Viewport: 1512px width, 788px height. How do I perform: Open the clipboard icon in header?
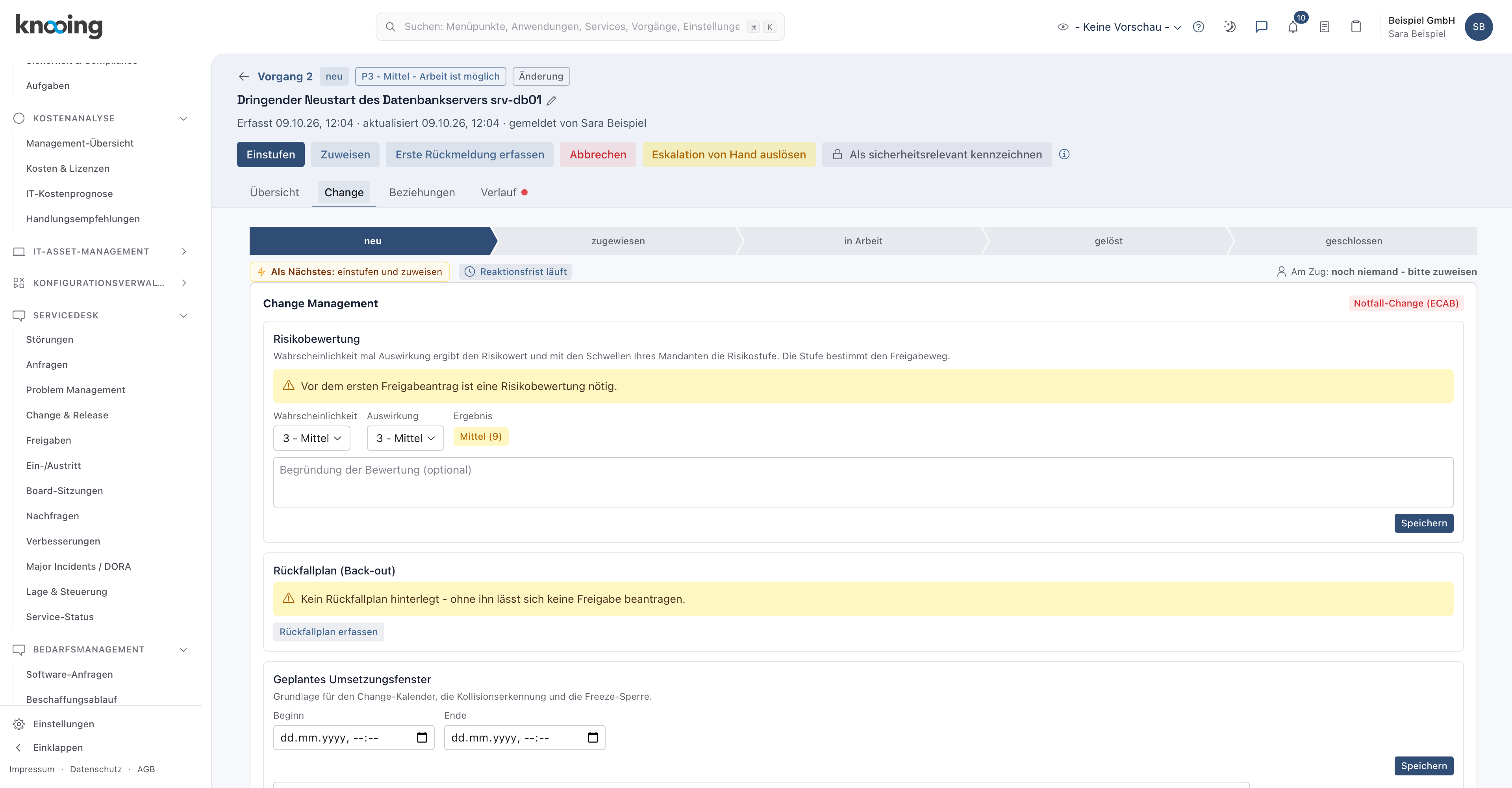1356,27
